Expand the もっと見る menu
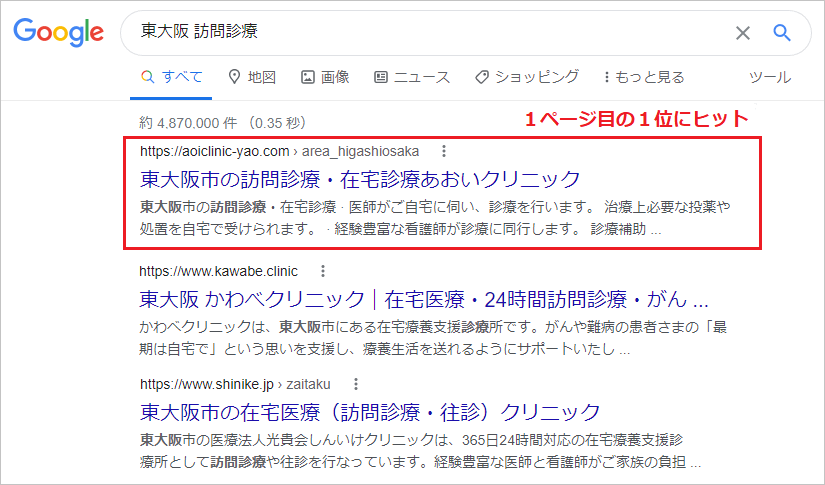This screenshot has width=825, height=485. click(645, 77)
